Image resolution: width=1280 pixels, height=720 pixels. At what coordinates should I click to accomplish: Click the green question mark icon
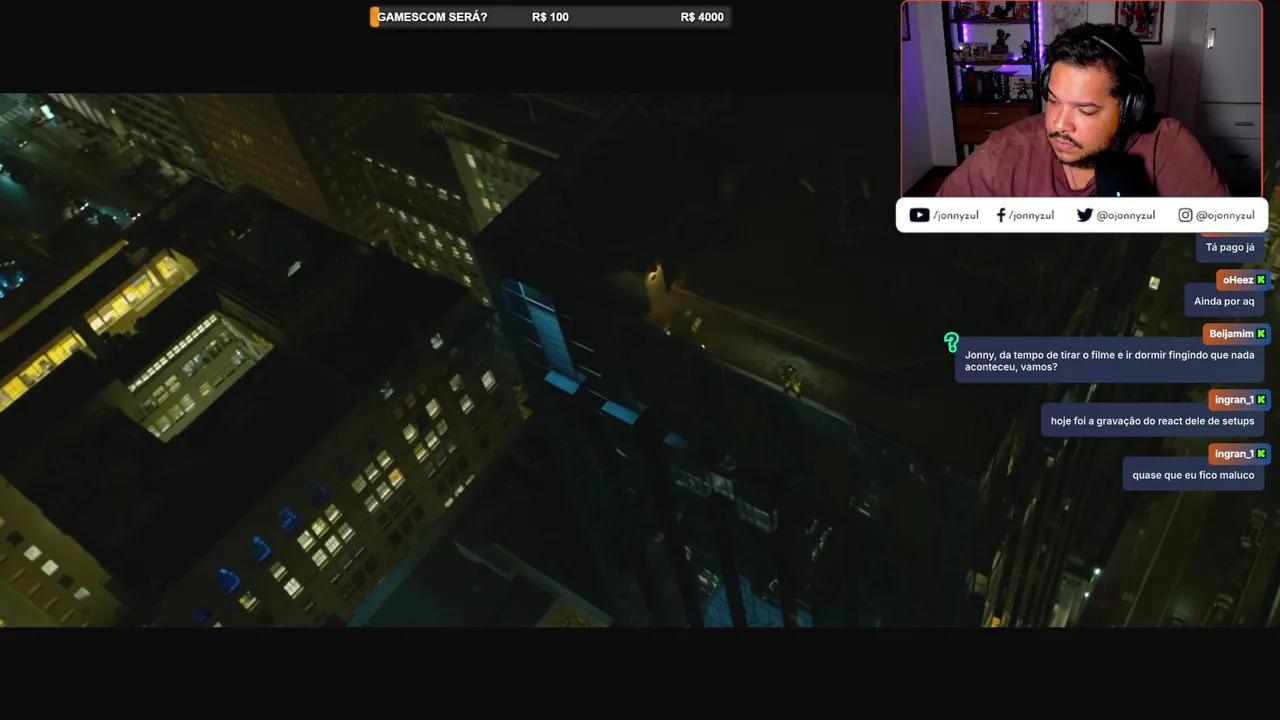pos(951,343)
